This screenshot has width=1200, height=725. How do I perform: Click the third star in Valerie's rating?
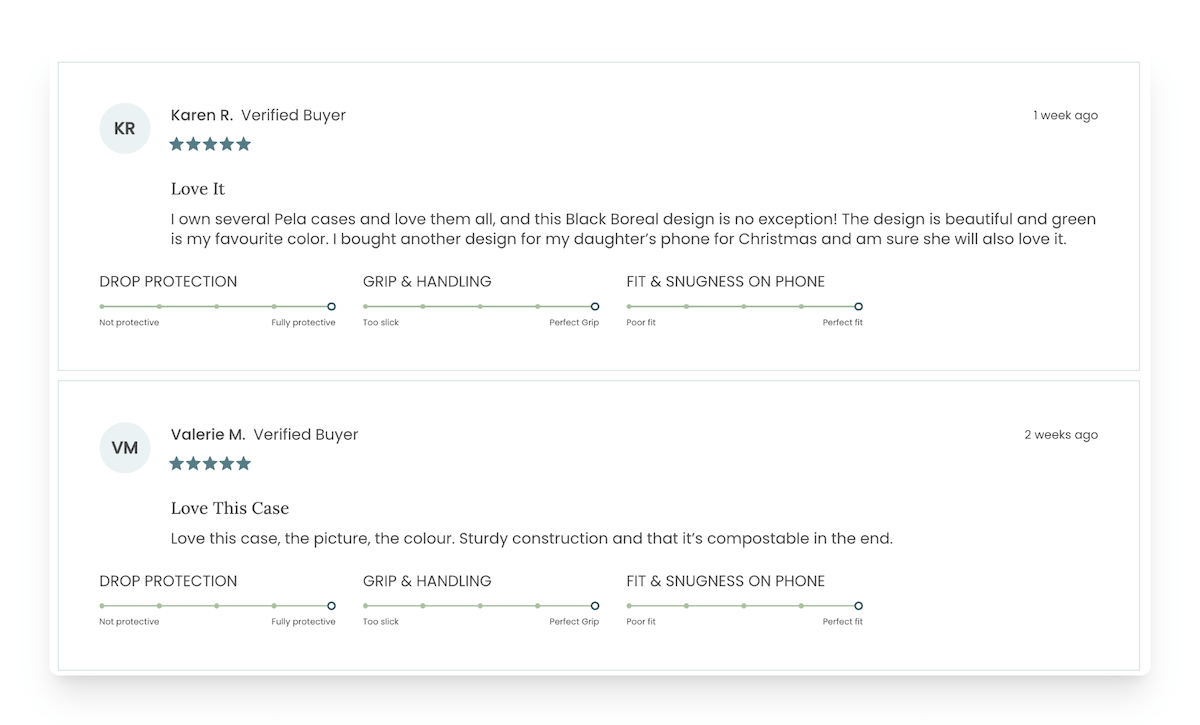(211, 463)
